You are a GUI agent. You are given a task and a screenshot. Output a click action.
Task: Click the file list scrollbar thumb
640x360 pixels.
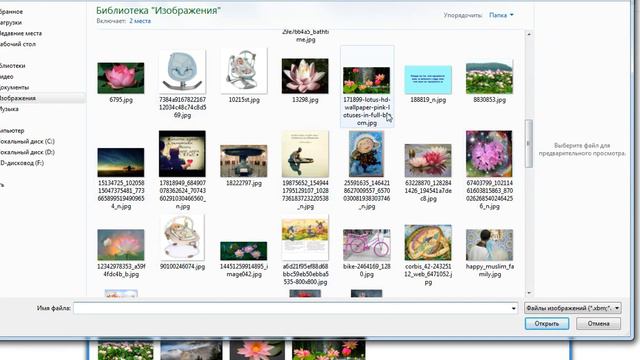[529, 143]
